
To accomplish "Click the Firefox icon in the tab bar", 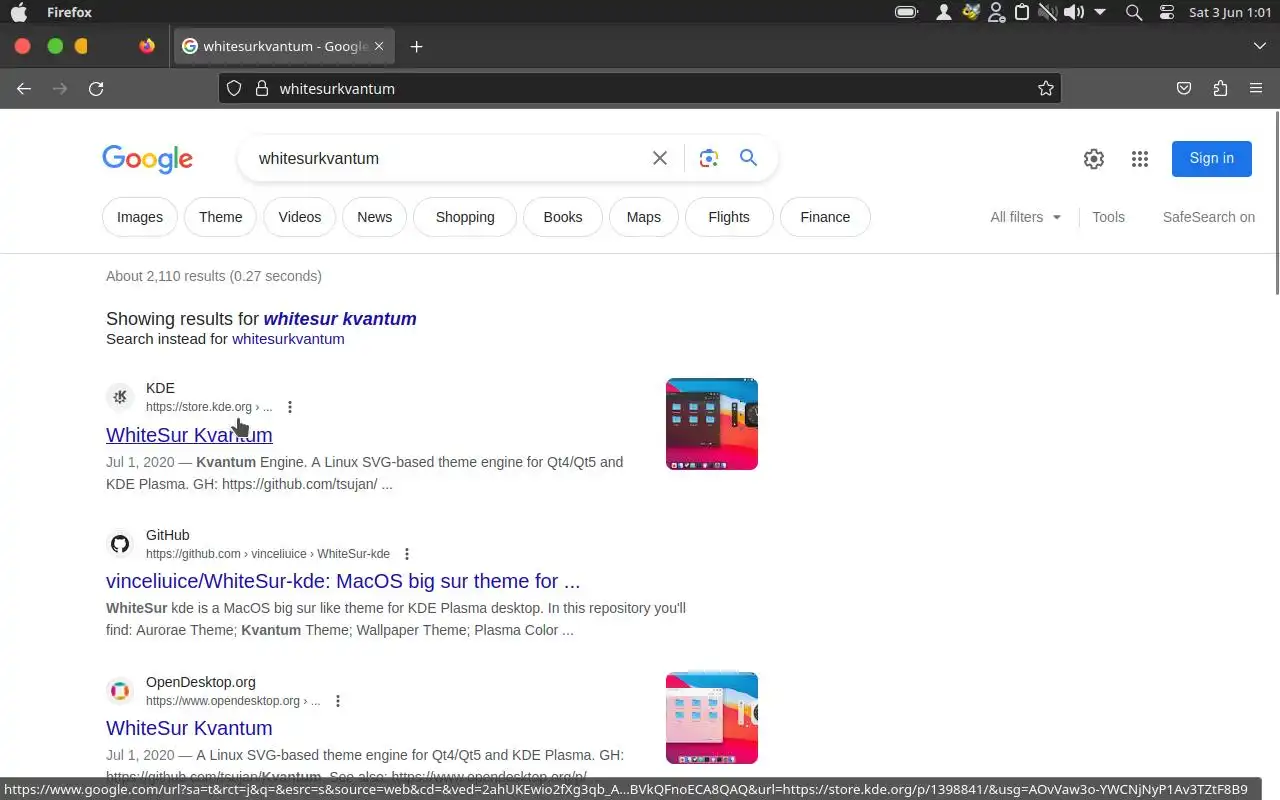I will point(147,46).
